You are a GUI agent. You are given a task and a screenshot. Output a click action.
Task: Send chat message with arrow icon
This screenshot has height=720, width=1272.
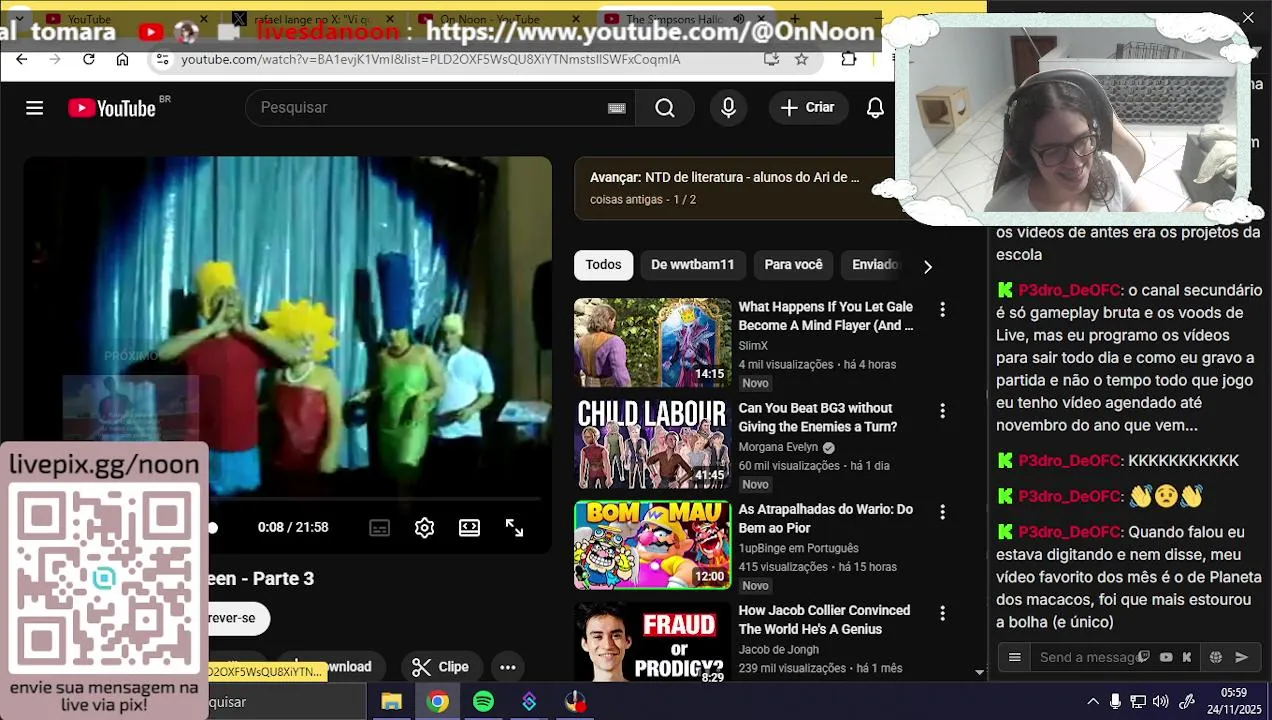coord(1242,657)
